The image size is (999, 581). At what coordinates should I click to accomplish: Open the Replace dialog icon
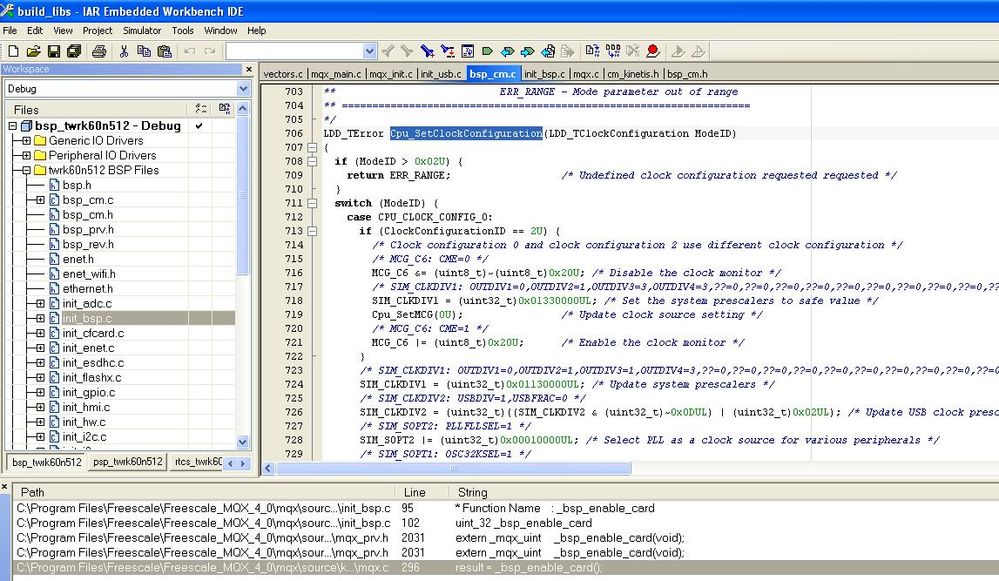tap(448, 51)
